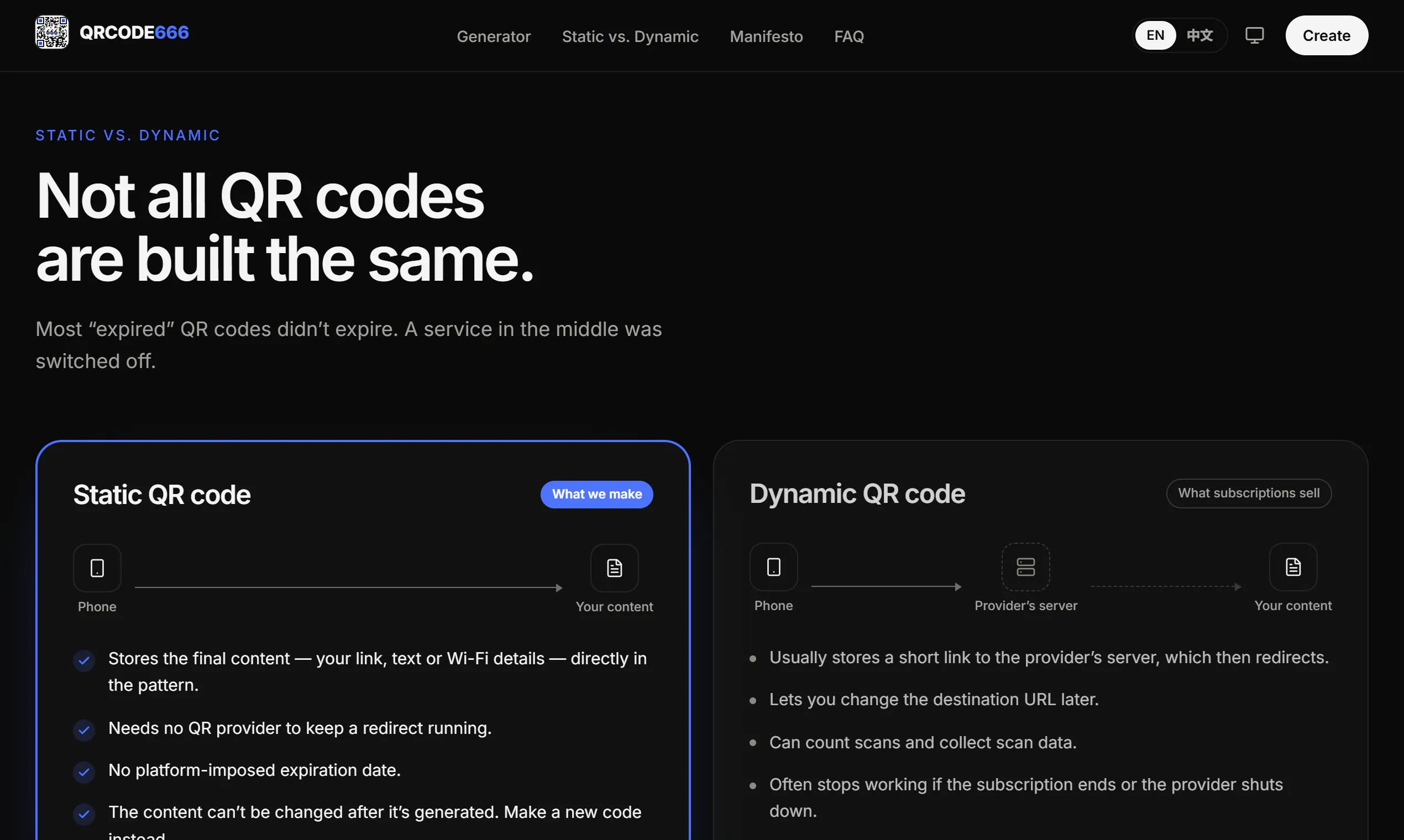Image resolution: width=1404 pixels, height=840 pixels.
Task: Click the Provider's server icon
Action: coord(1025,566)
